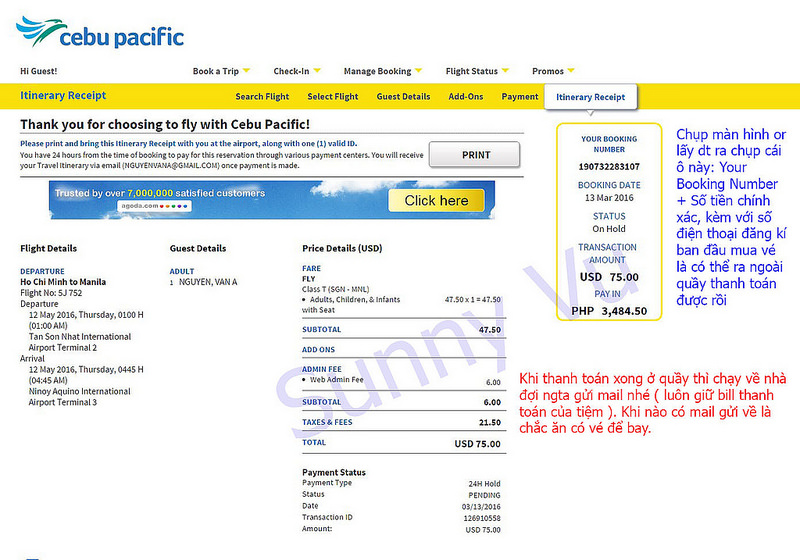The height and width of the screenshot is (560, 800).
Task: Expand the Check-In dropdown arrow
Action: pos(317,70)
